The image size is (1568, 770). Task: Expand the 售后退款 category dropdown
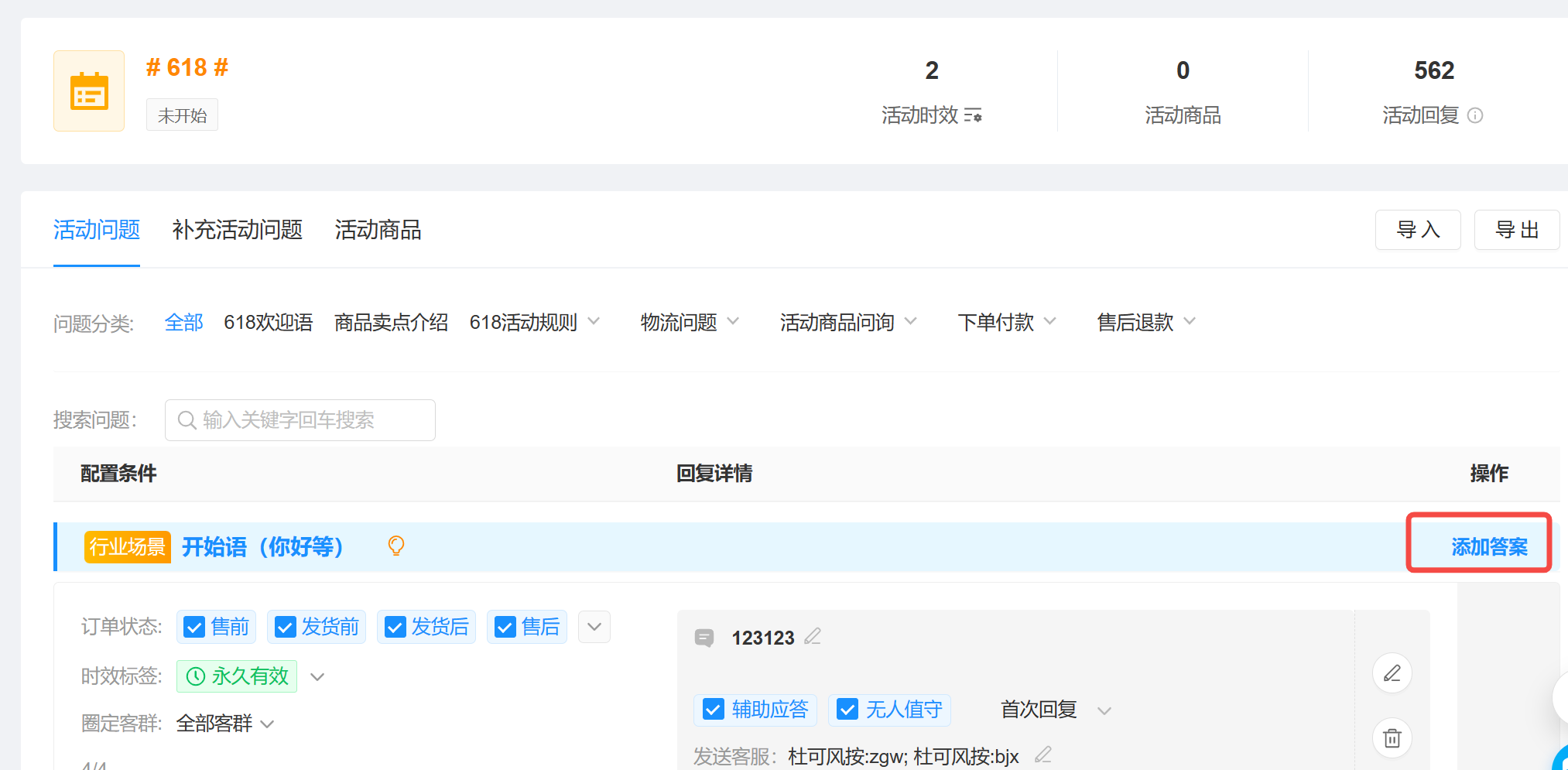pyautogui.click(x=1190, y=321)
